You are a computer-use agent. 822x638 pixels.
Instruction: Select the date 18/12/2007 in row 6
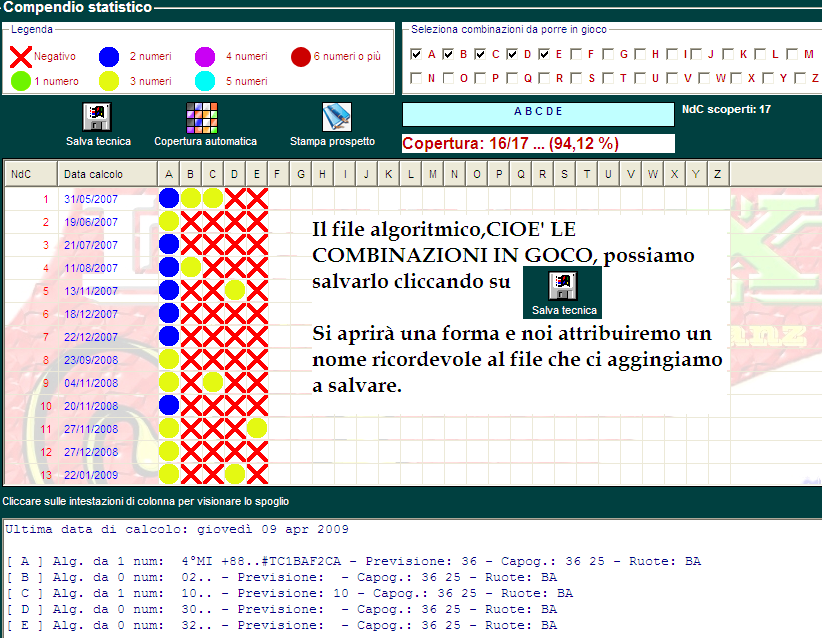[91, 315]
